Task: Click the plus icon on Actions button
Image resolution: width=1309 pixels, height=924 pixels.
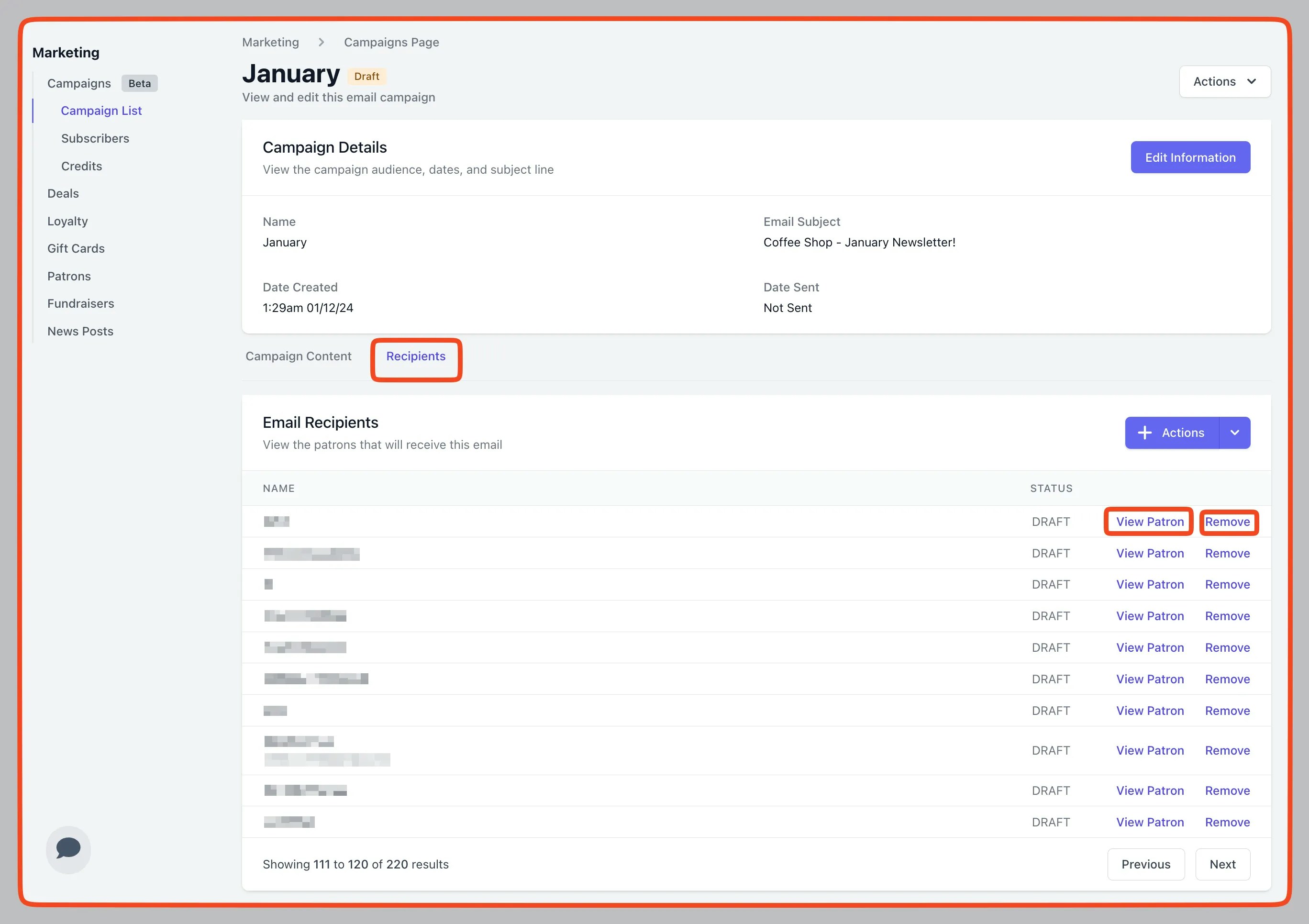Action: pos(1144,433)
